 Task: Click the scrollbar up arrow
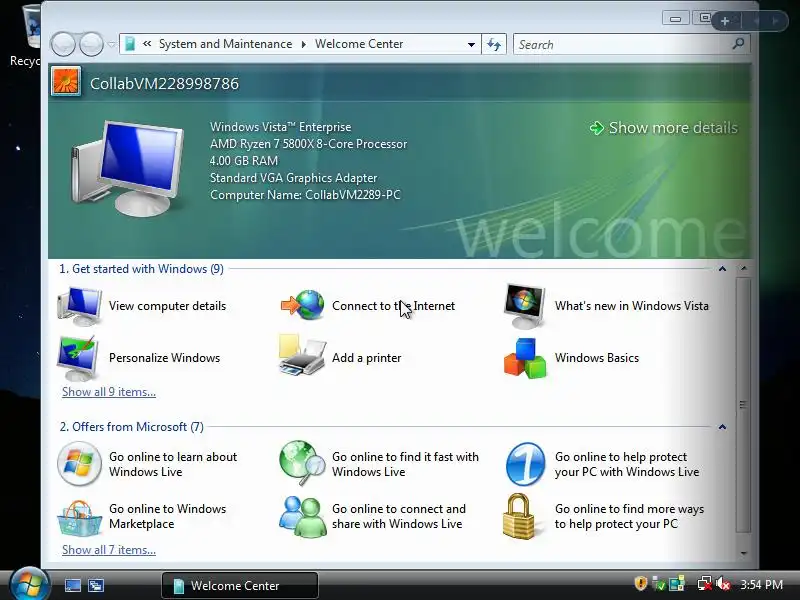point(743,268)
